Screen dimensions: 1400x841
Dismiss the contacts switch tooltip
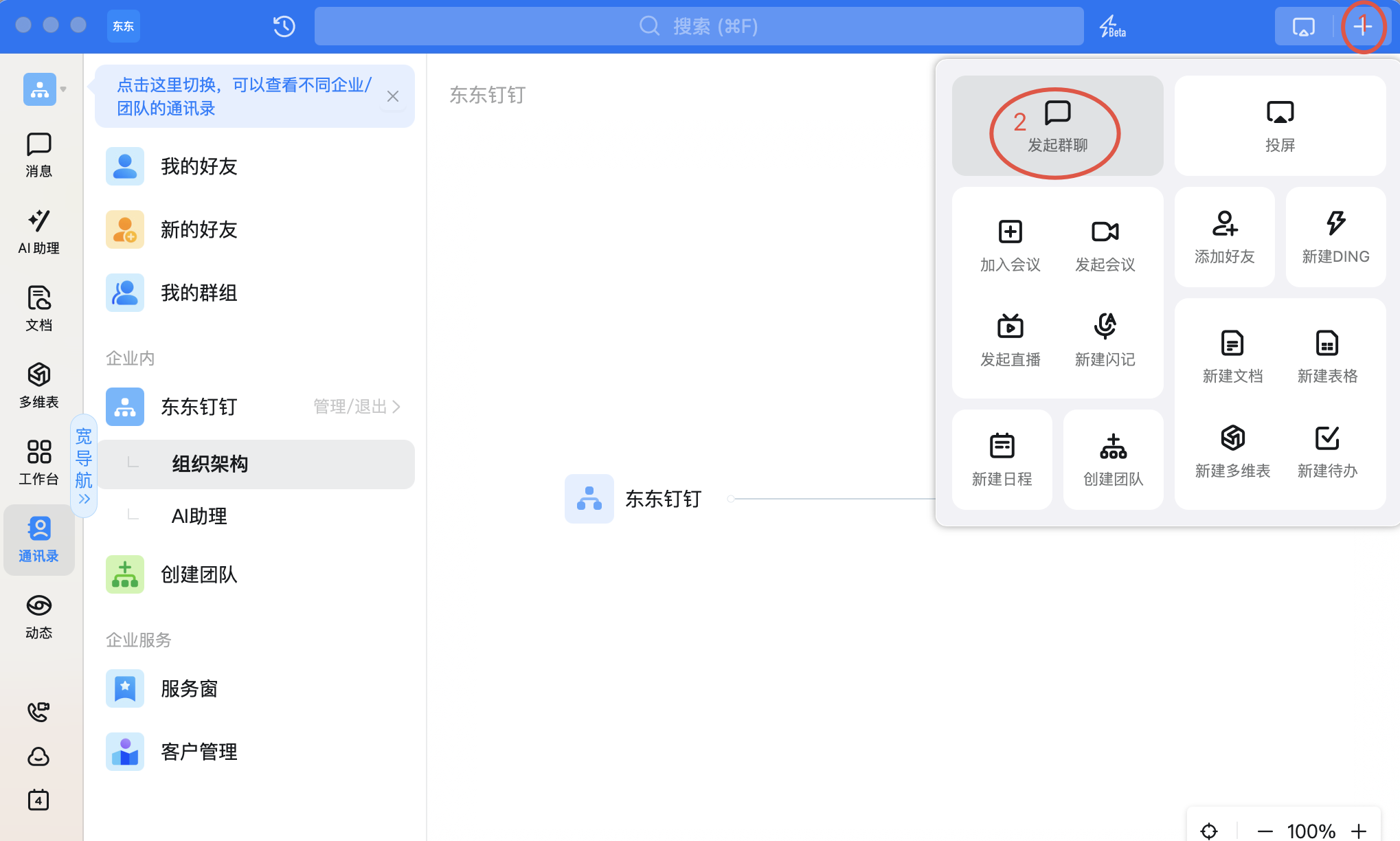click(393, 96)
